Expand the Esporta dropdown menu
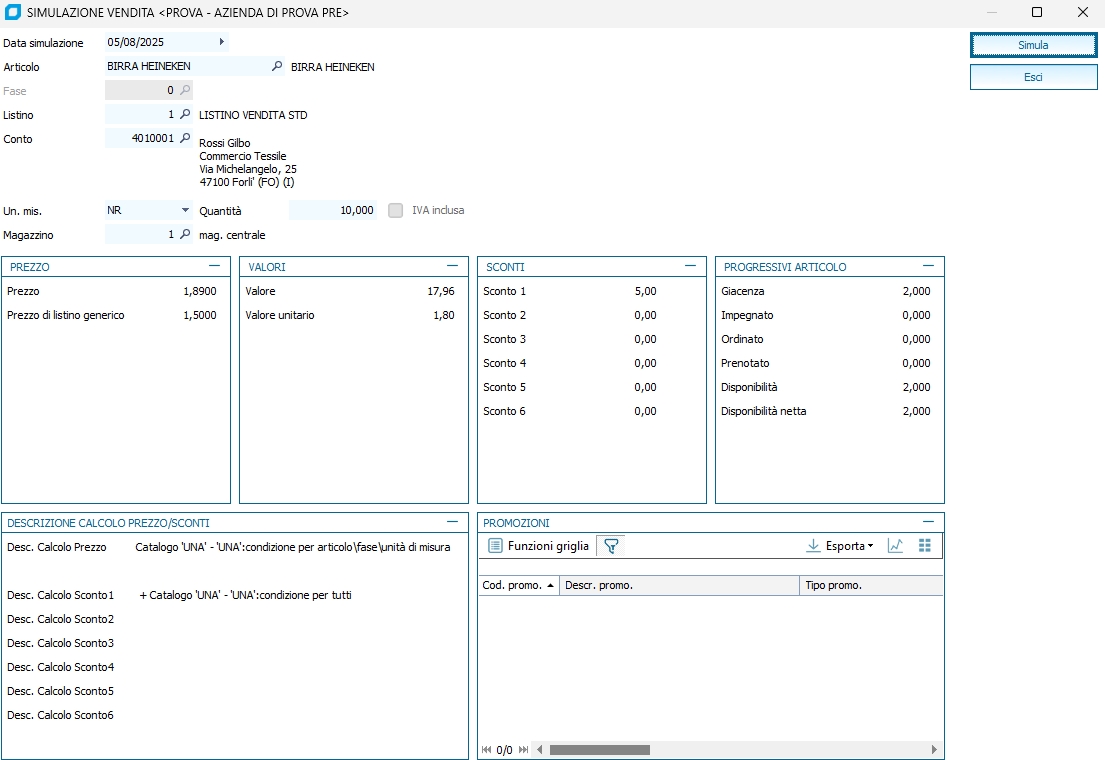This screenshot has width=1105, height=760. click(840, 546)
